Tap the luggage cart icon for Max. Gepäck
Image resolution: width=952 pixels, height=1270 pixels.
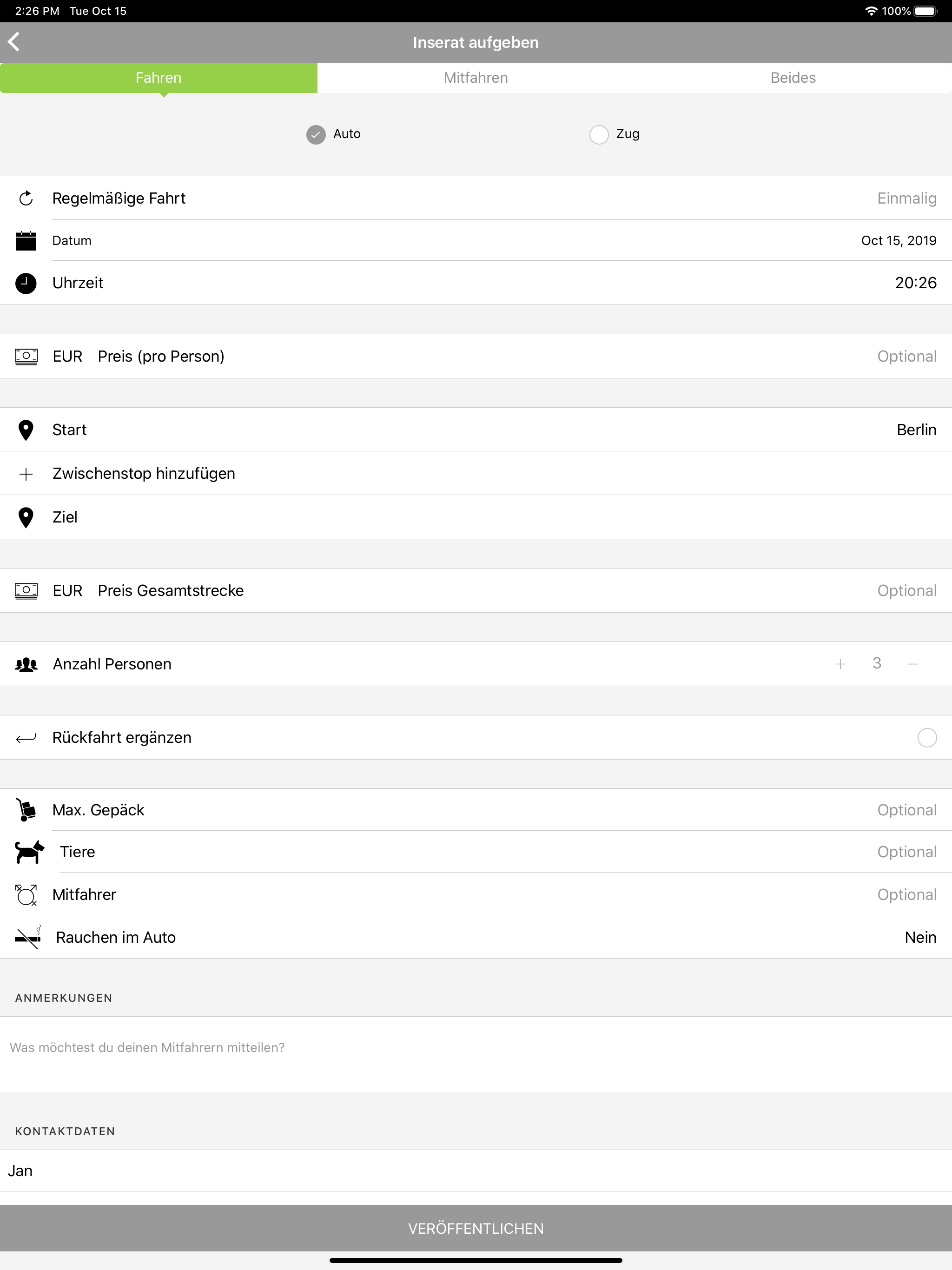pos(26,810)
